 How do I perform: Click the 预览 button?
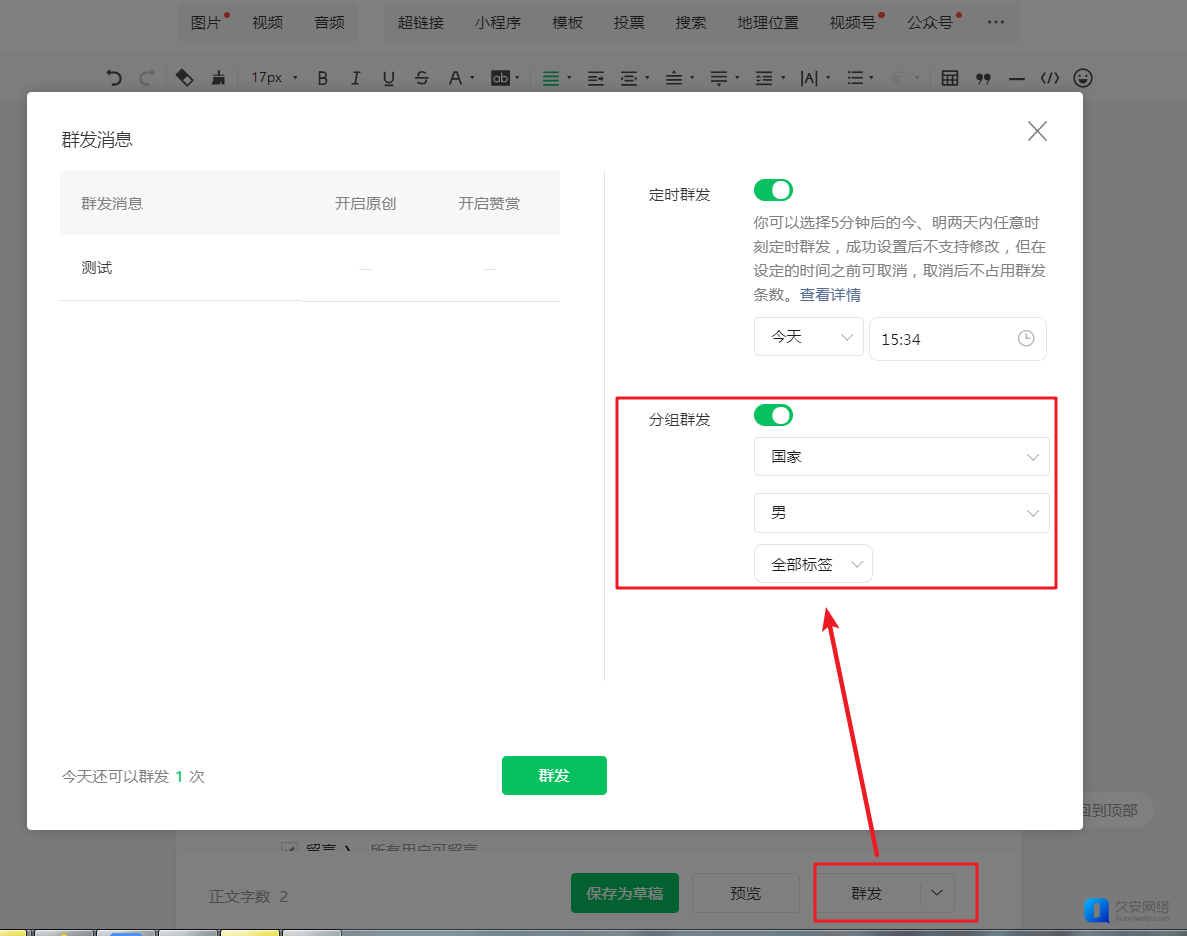(x=746, y=894)
